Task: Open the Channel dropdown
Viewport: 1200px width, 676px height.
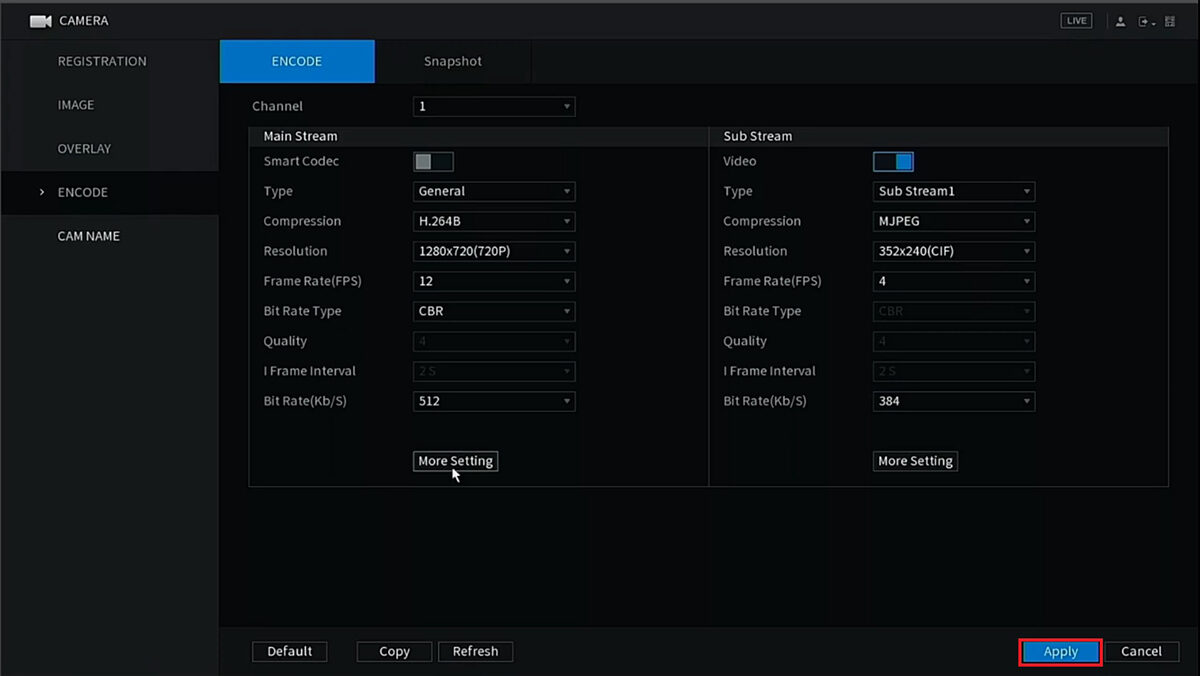Action: pyautogui.click(x=494, y=106)
